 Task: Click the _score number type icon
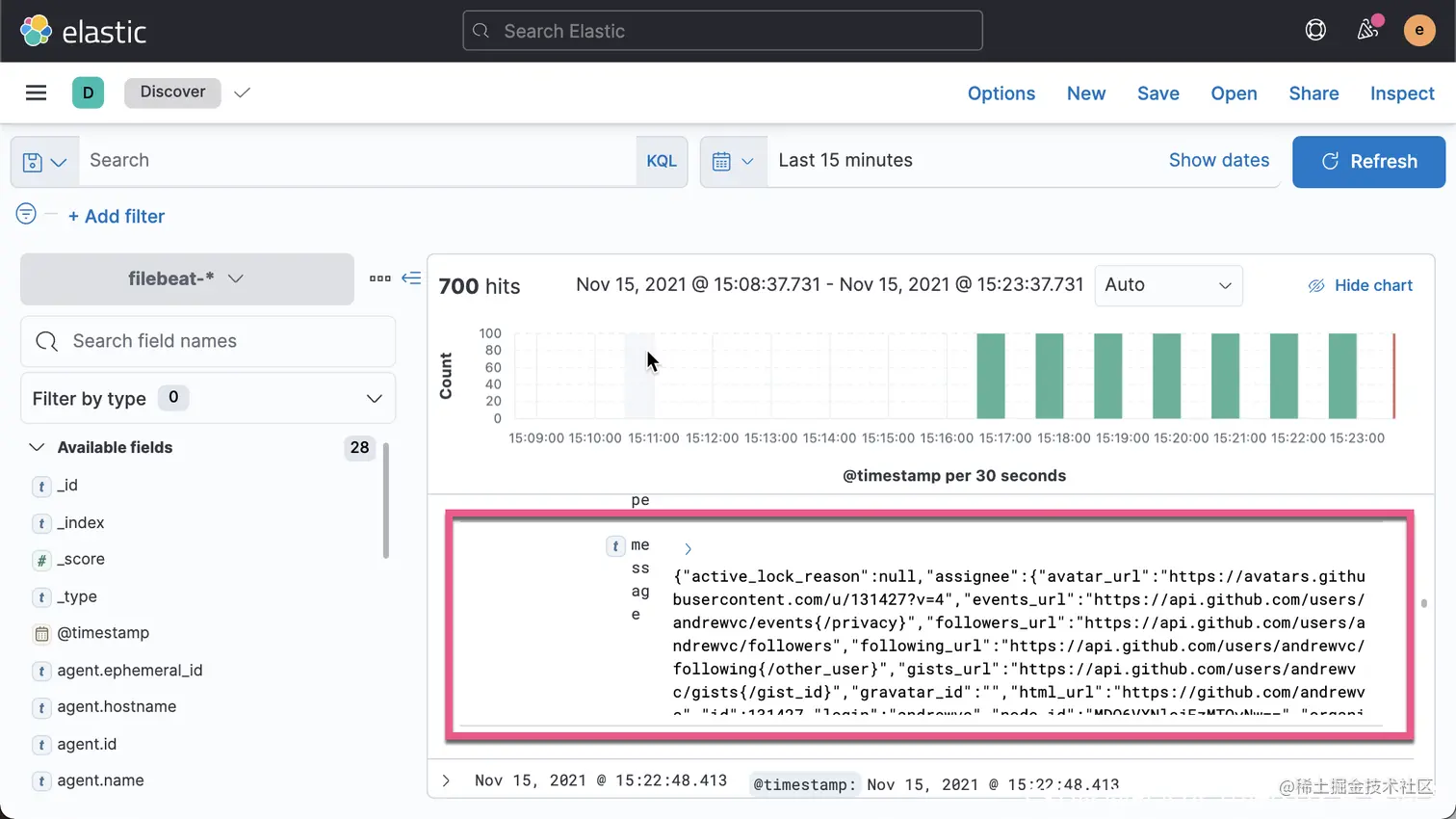41,560
